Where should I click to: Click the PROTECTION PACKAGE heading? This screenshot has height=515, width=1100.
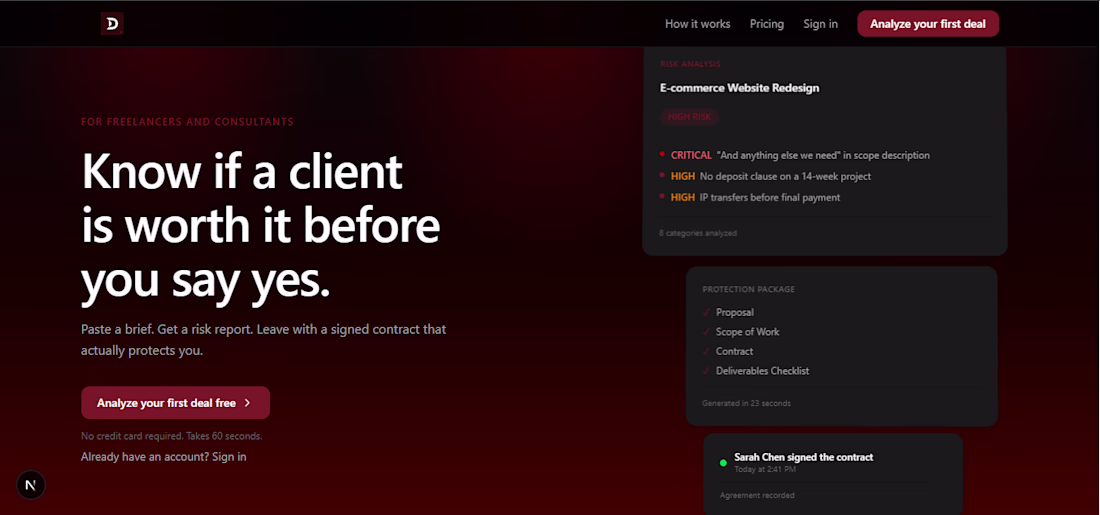[x=749, y=289]
